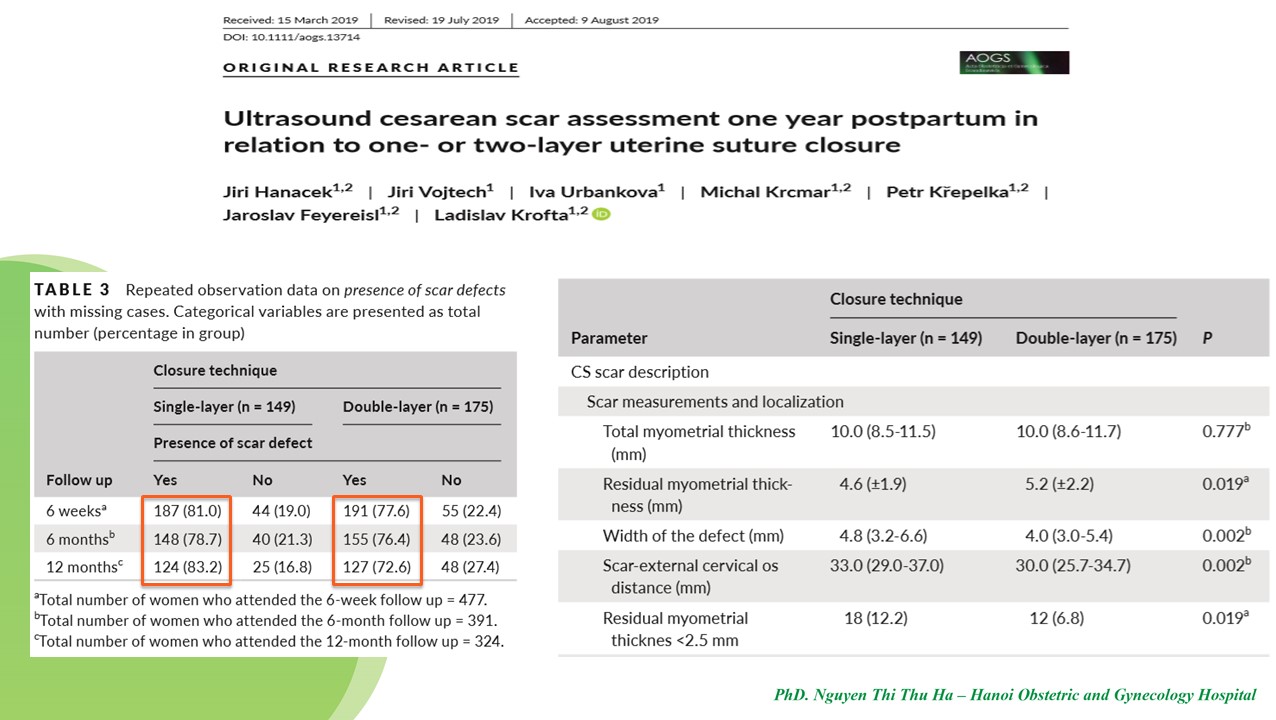This screenshot has width=1276, height=720.
Task: Click the orange-highlighted 127 (72.6) cell
Action: 377,567
